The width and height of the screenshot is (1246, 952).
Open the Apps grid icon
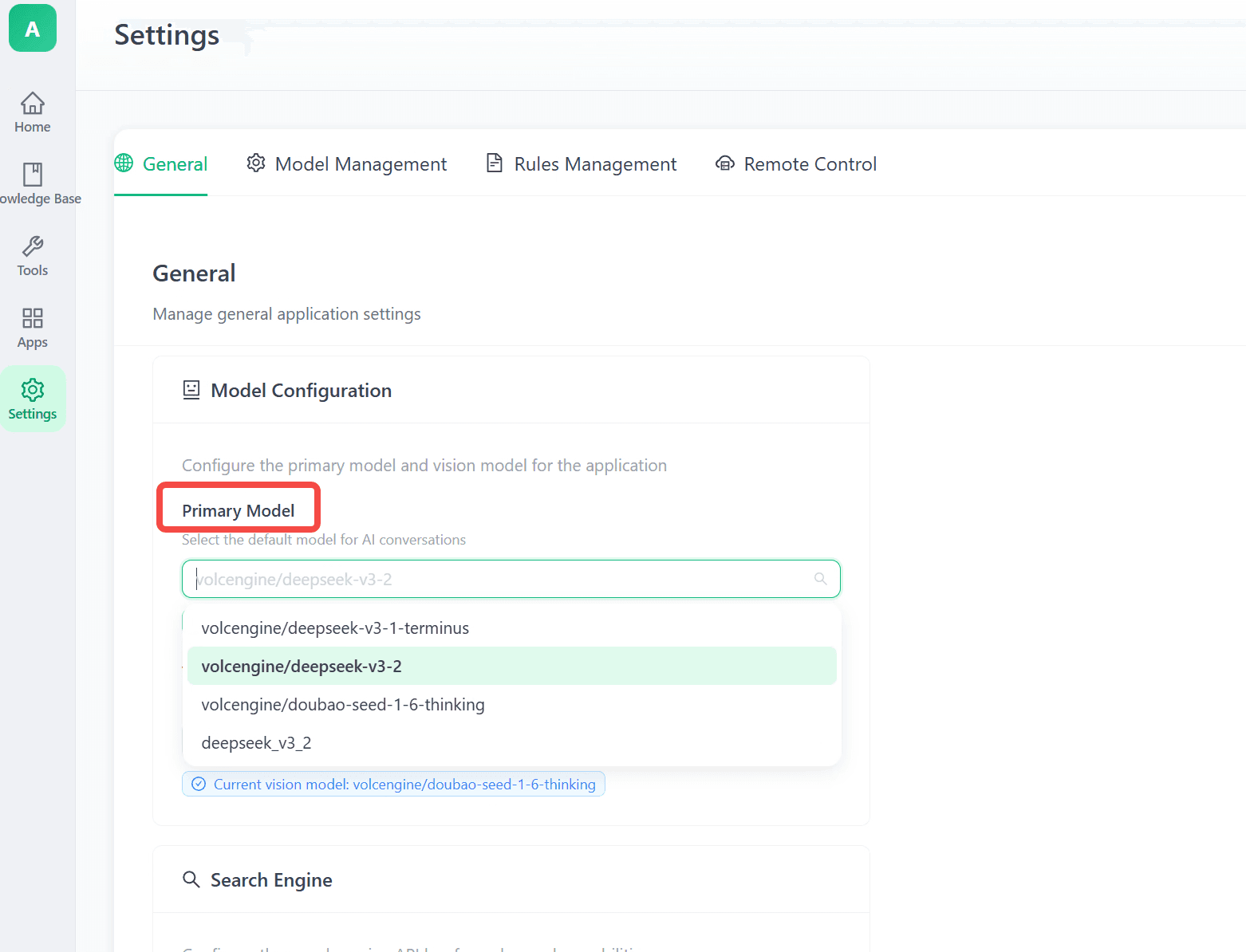pos(33,318)
